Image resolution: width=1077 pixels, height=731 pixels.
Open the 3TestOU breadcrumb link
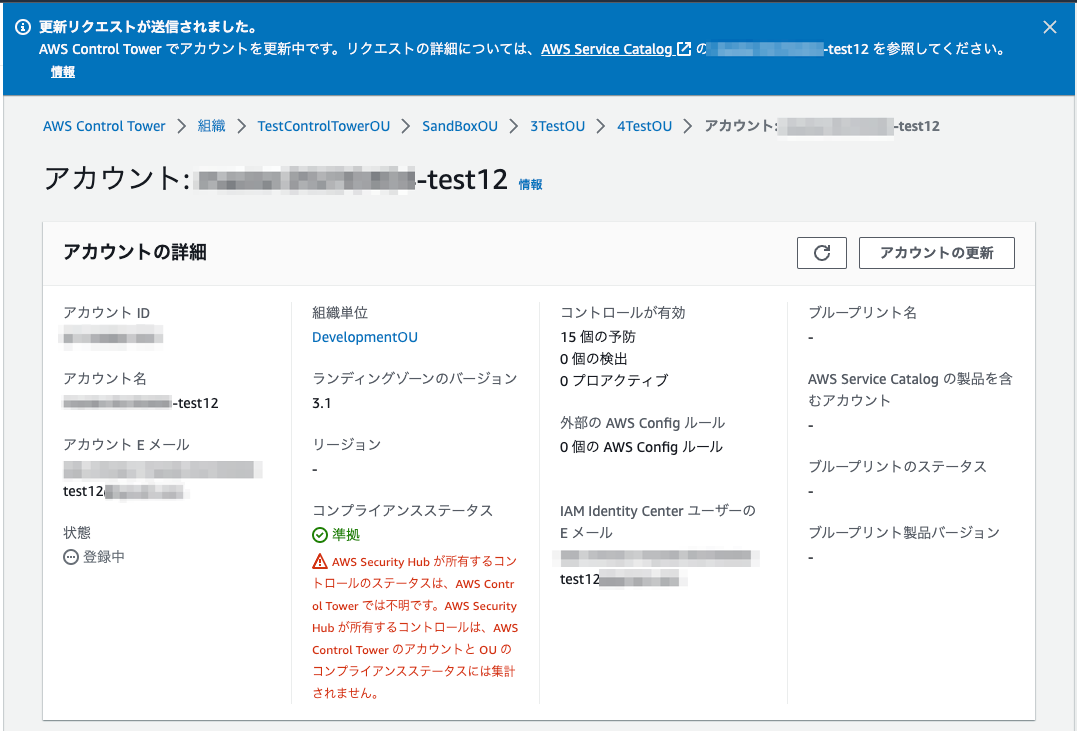pyautogui.click(x=558, y=126)
